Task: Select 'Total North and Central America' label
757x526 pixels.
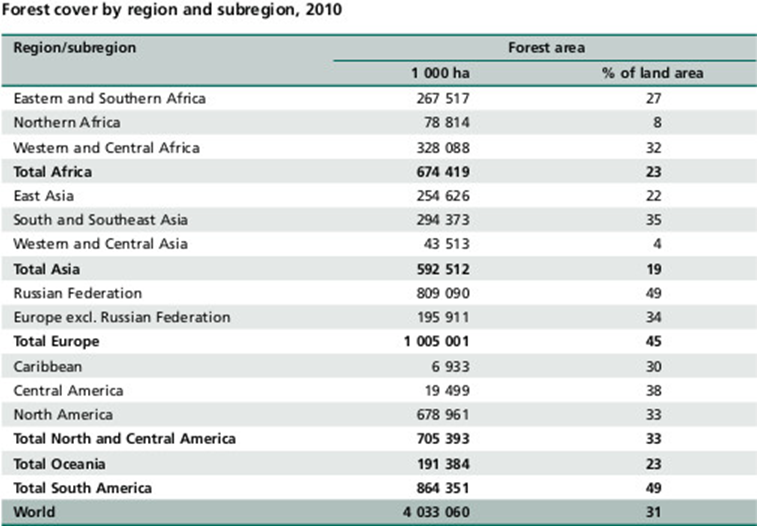Action: pyautogui.click(x=125, y=439)
